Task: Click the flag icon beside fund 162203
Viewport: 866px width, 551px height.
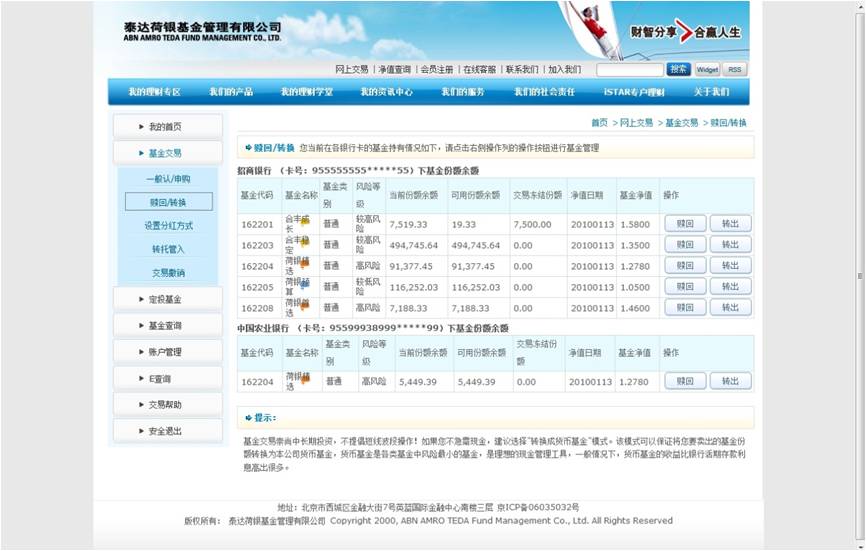Action: pos(304,241)
